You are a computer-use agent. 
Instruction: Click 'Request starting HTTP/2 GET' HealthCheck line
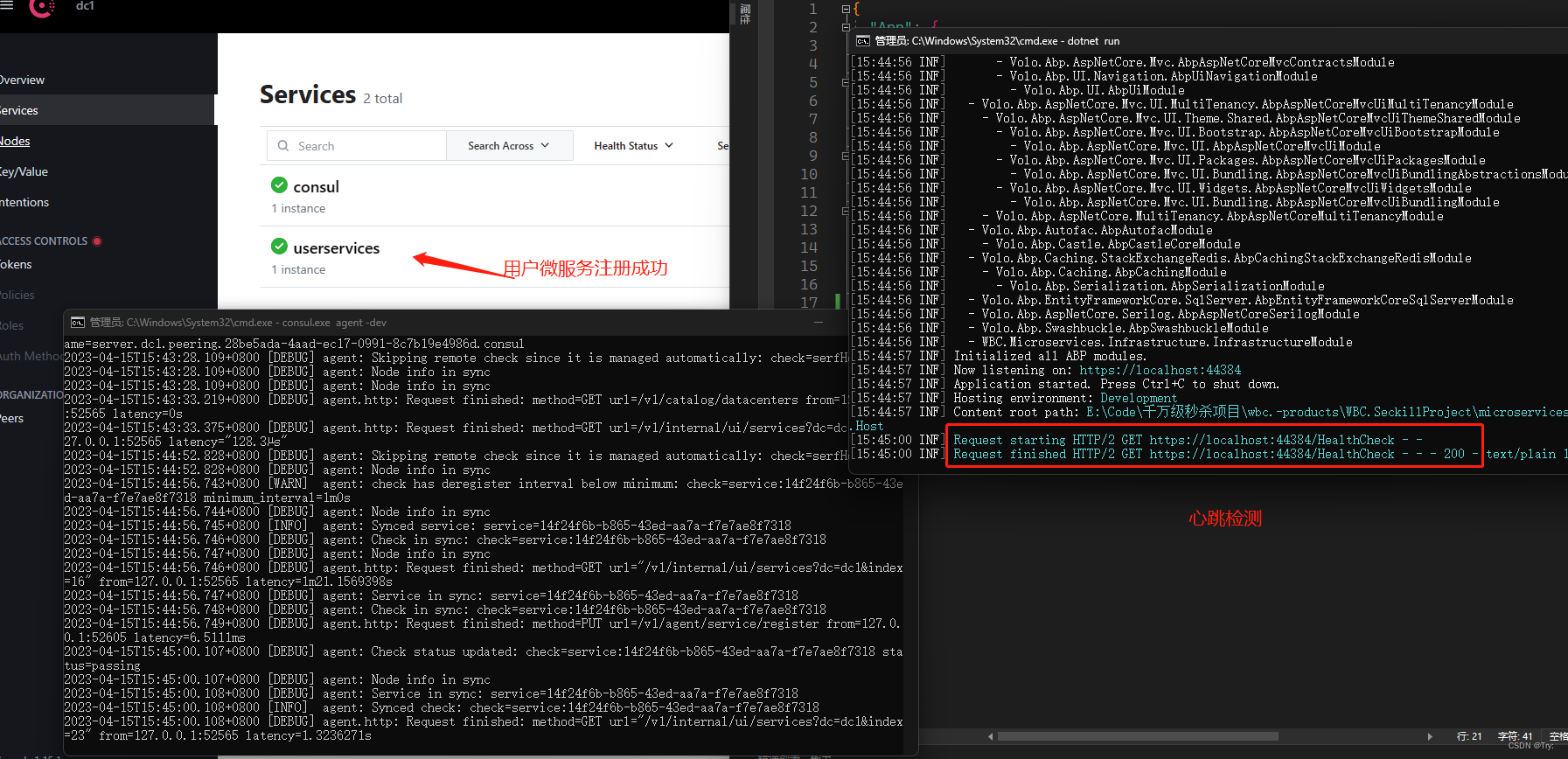(x=1188, y=440)
